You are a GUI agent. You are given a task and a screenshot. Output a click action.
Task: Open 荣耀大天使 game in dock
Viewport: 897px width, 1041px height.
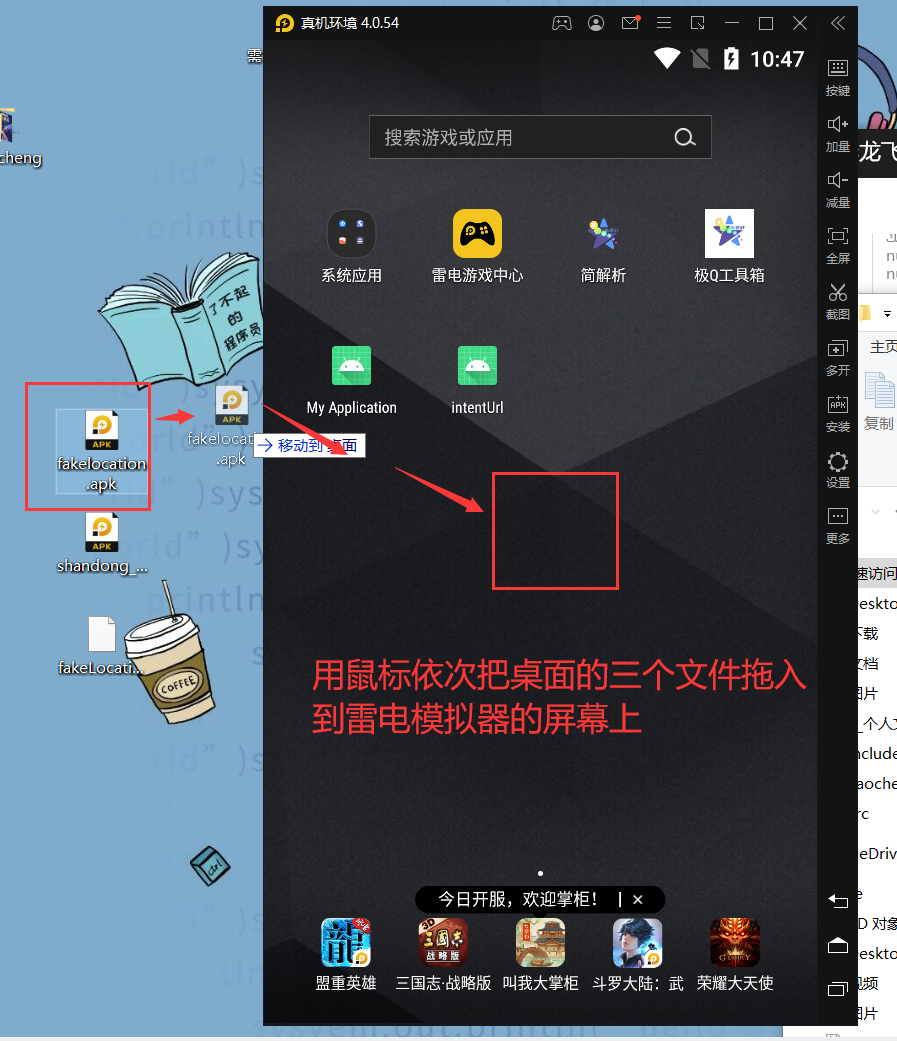pyautogui.click(x=735, y=955)
